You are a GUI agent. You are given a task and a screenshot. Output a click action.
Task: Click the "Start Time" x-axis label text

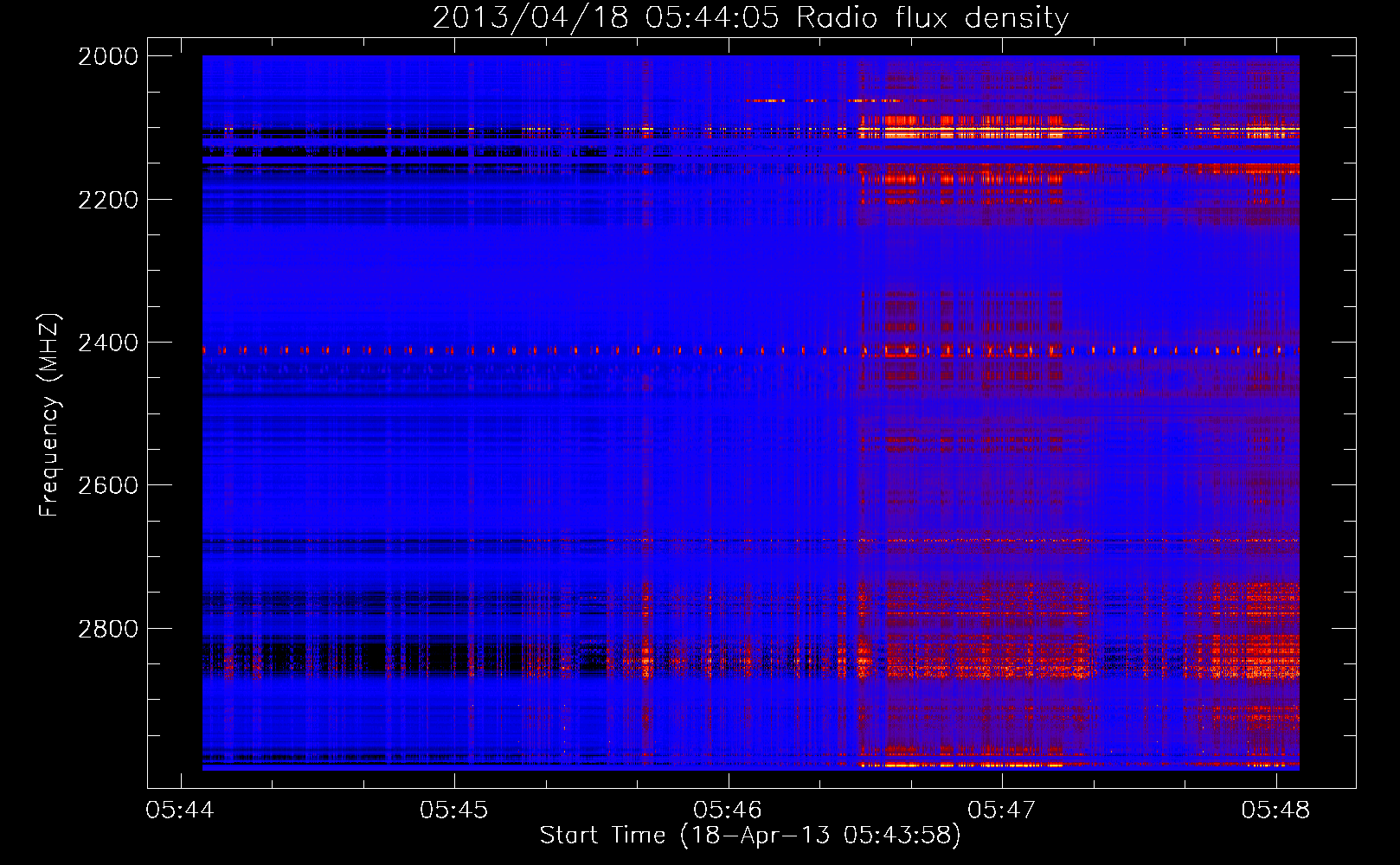[x=602, y=836]
